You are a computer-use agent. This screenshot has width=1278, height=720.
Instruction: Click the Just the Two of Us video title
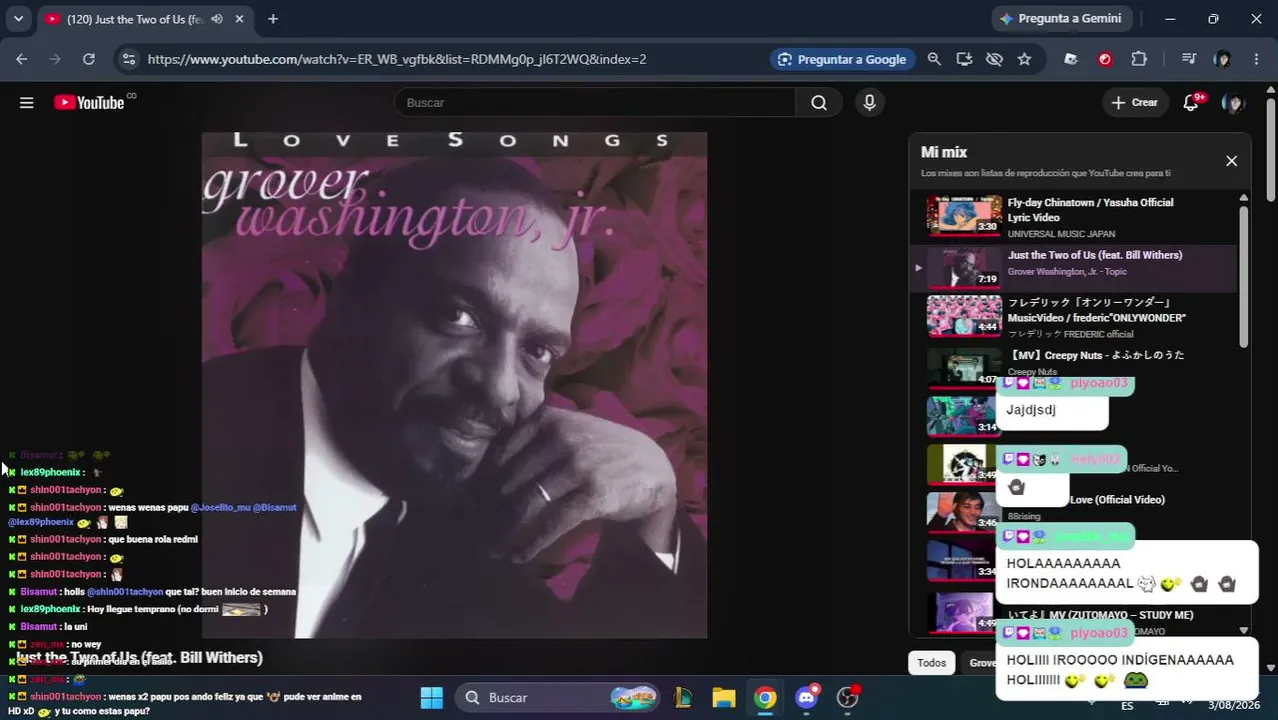(x=138, y=657)
